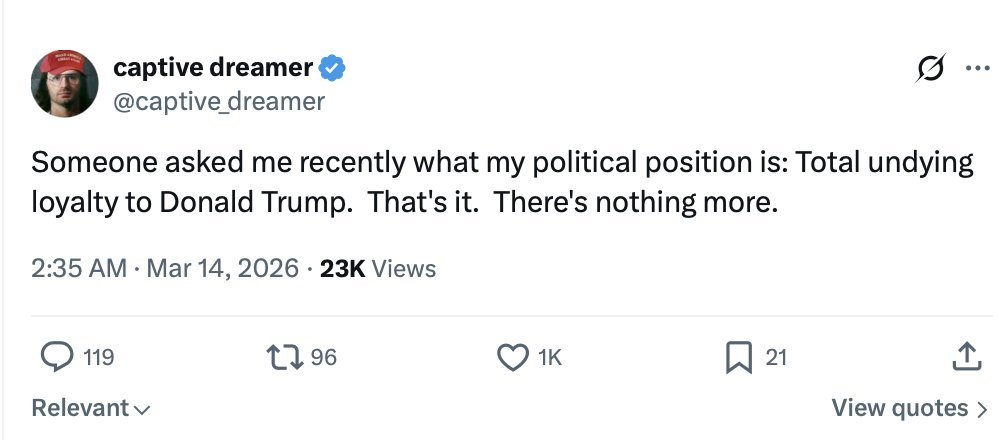Like the post with the heart icon
The width and height of the screenshot is (1006, 440).
coord(513,356)
